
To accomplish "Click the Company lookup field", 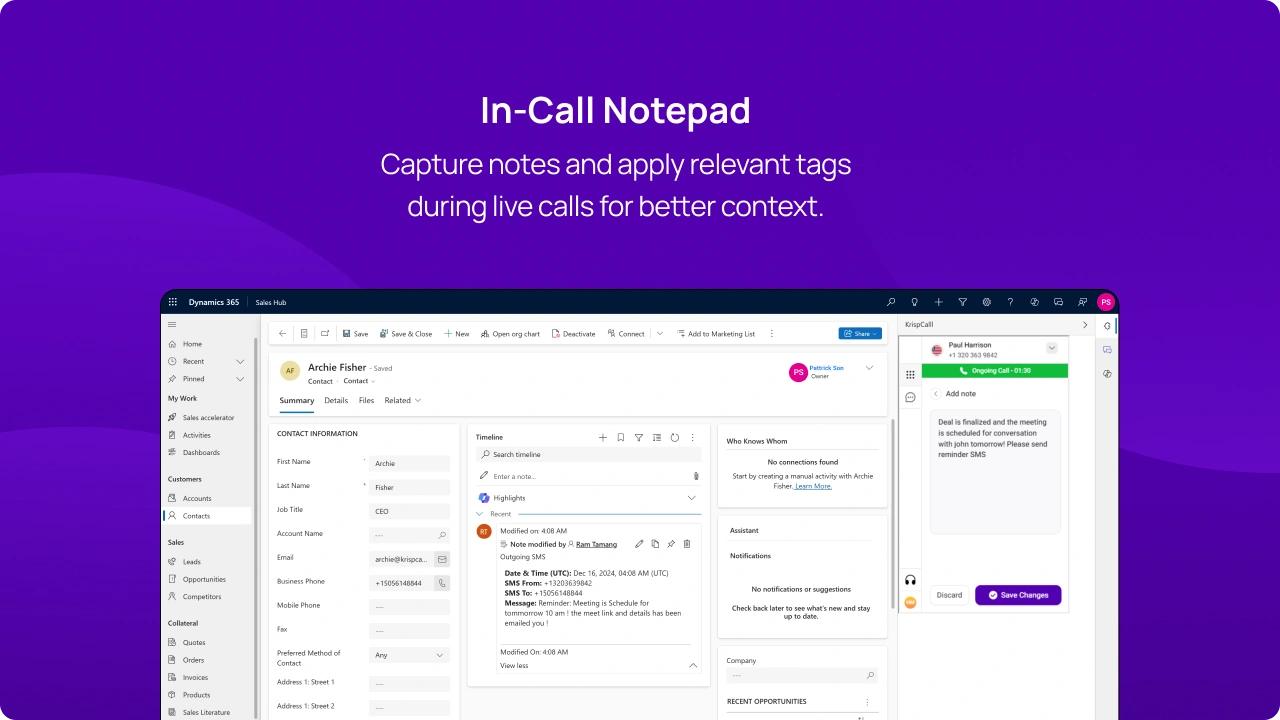I will coord(802,676).
